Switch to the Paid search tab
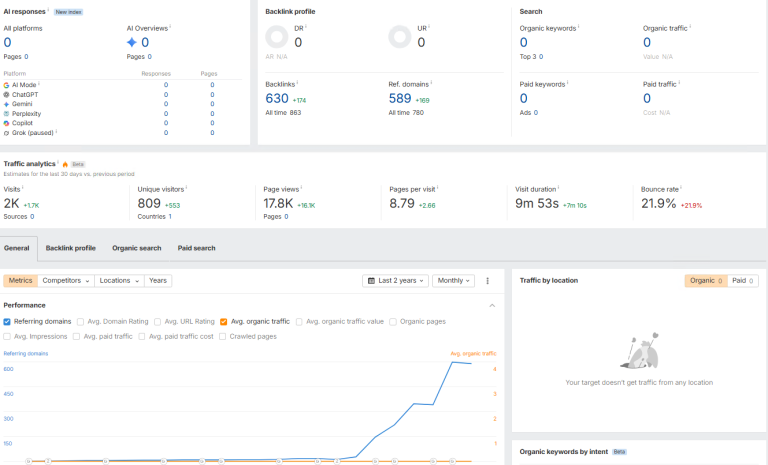Image resolution: width=768 pixels, height=465 pixels. 196,248
